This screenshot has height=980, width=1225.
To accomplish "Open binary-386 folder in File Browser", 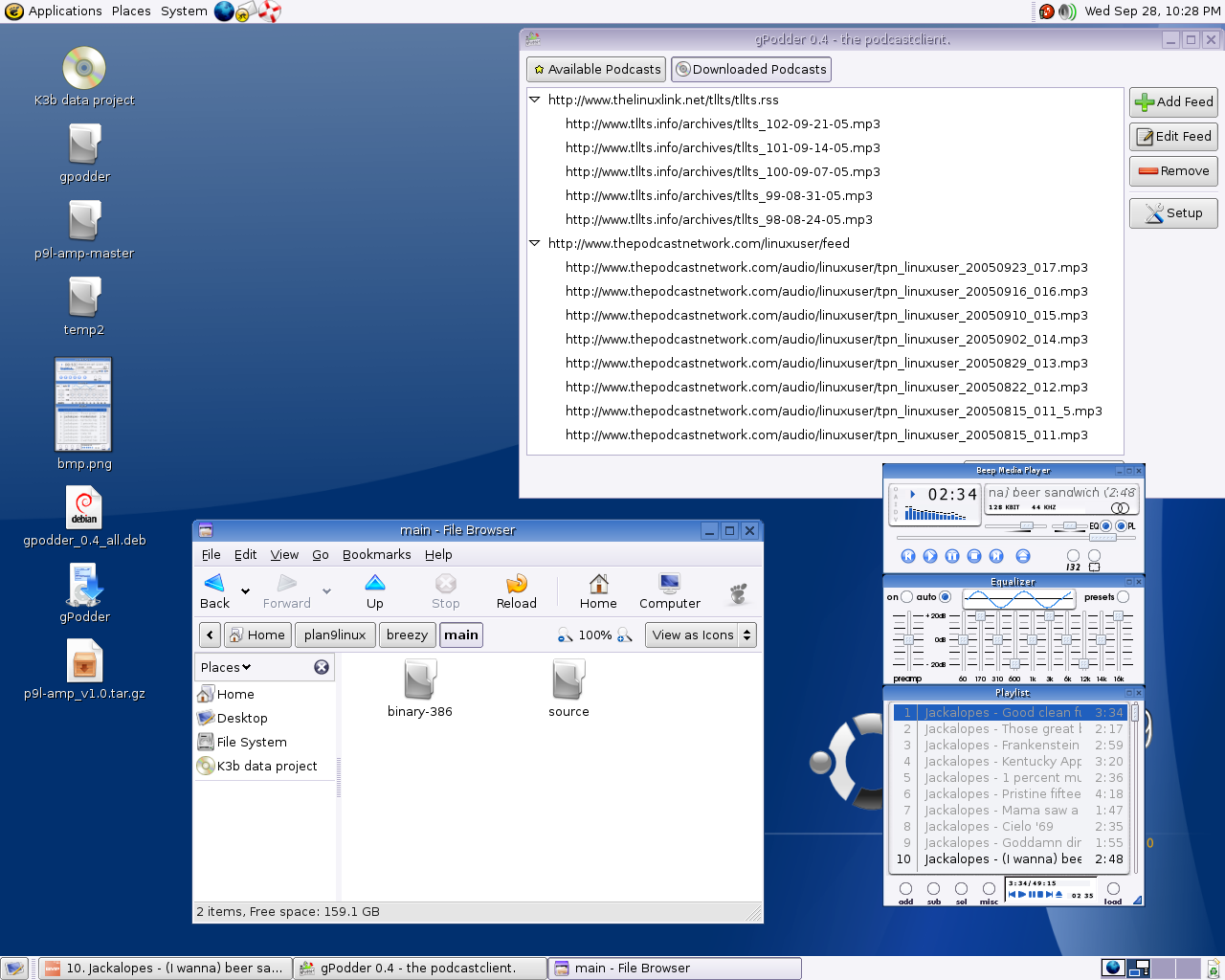I will (420, 689).
